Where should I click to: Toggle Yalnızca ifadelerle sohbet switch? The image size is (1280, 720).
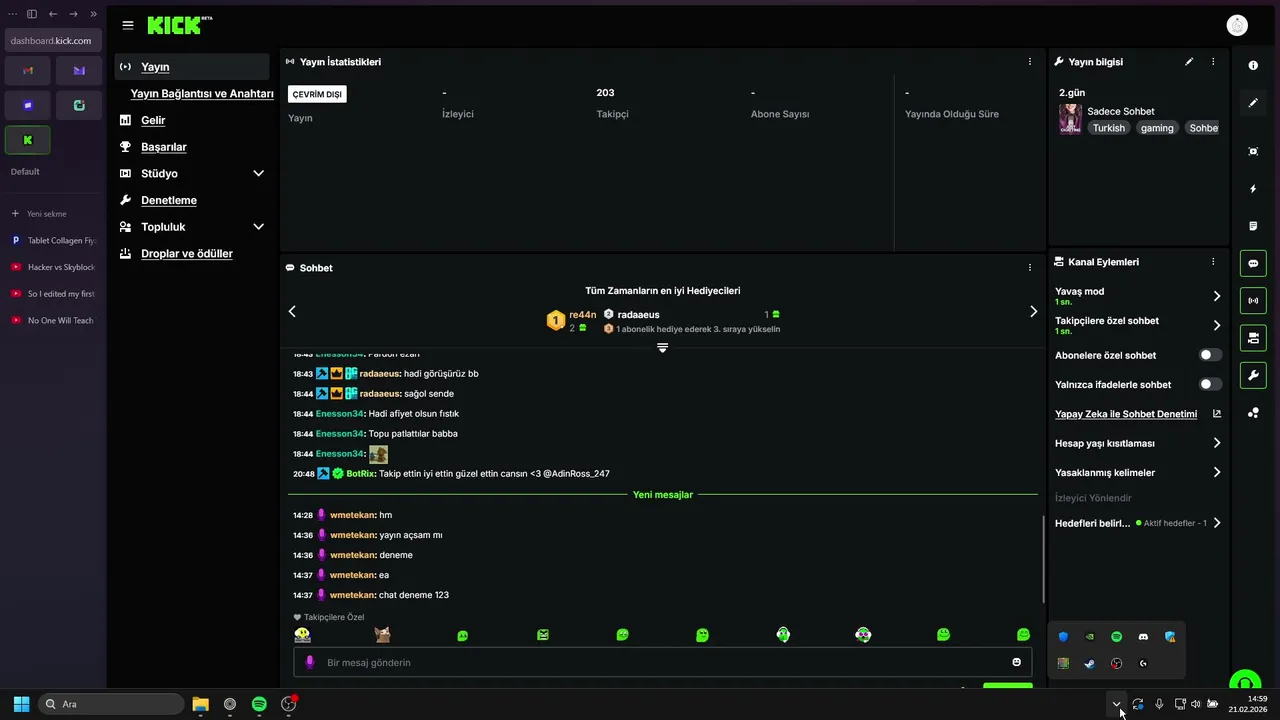(x=1210, y=384)
